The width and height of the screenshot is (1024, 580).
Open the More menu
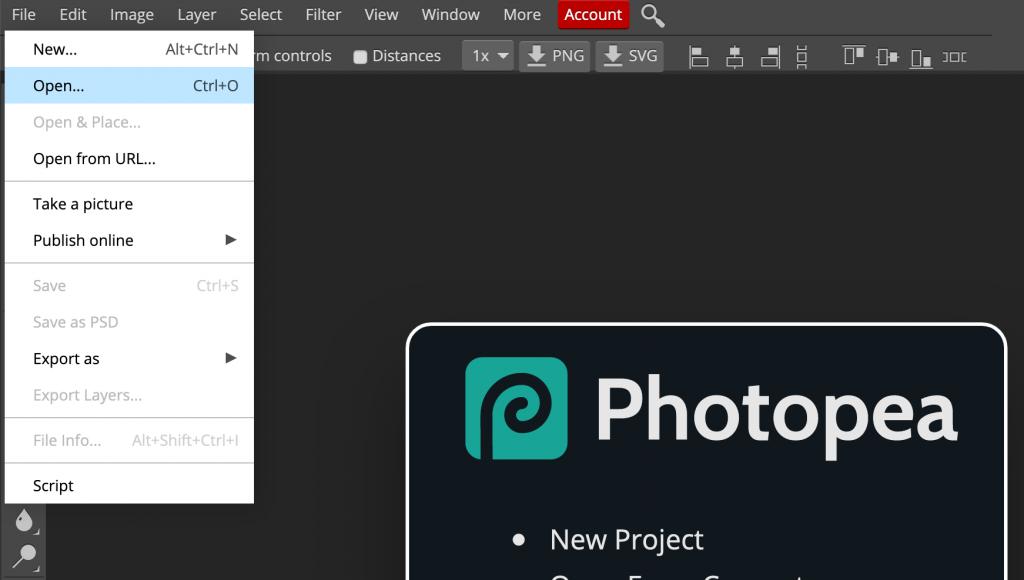pos(522,14)
